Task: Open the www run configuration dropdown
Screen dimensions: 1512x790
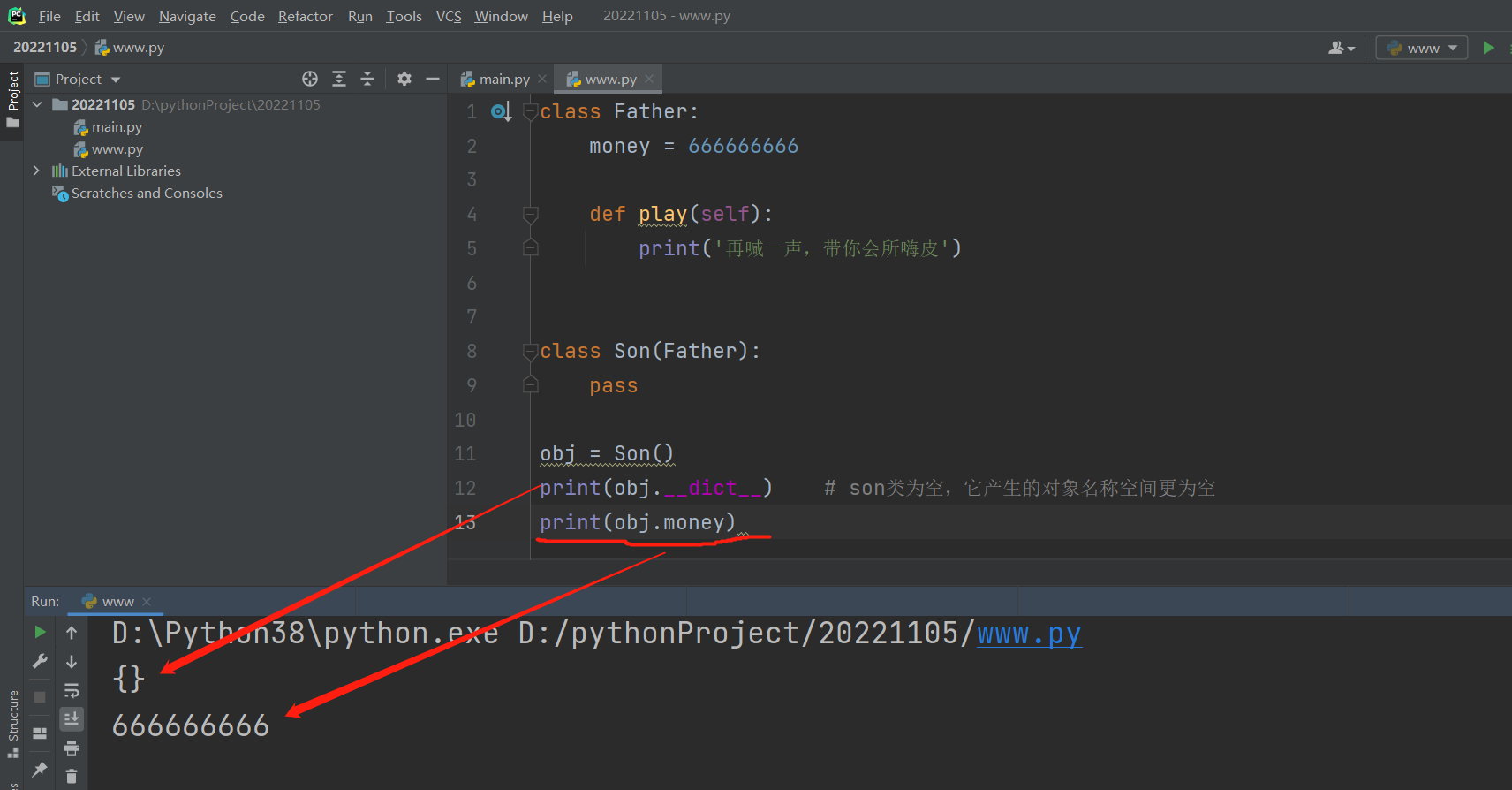Action: [x=1422, y=48]
